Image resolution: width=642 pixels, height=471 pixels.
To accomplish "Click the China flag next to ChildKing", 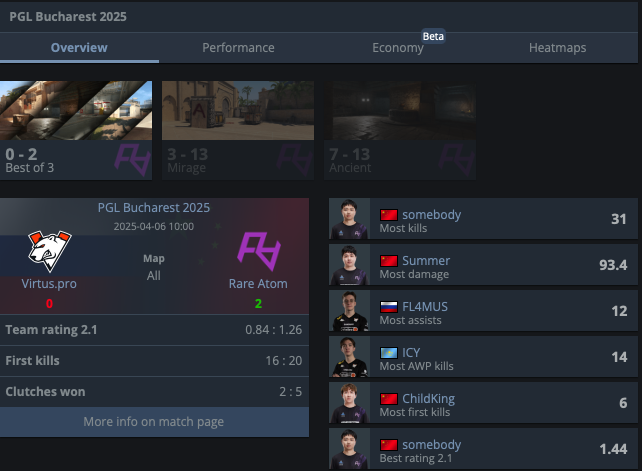I will pyautogui.click(x=389, y=399).
